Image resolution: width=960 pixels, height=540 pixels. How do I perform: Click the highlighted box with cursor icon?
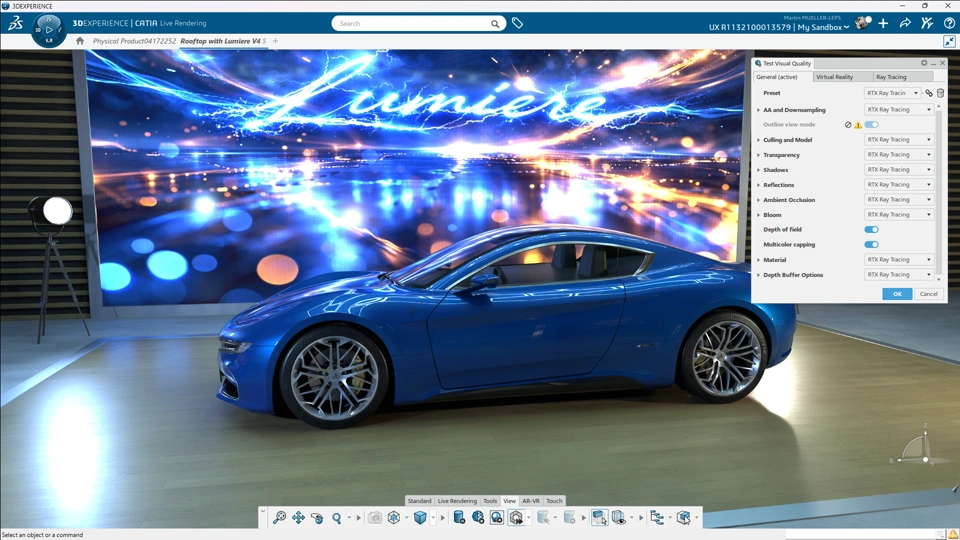tap(599, 518)
